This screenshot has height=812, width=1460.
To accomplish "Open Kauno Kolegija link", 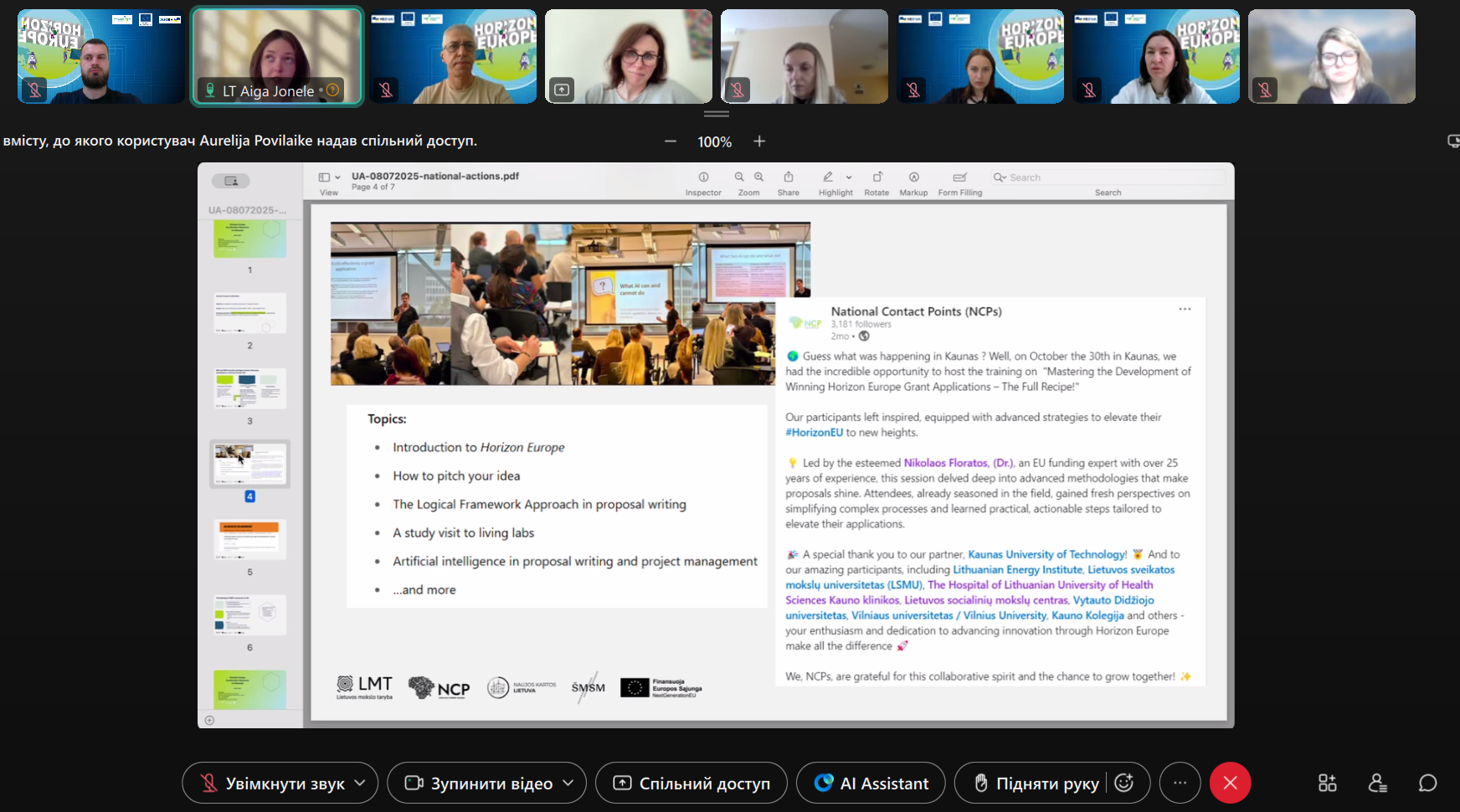I will tap(1087, 615).
